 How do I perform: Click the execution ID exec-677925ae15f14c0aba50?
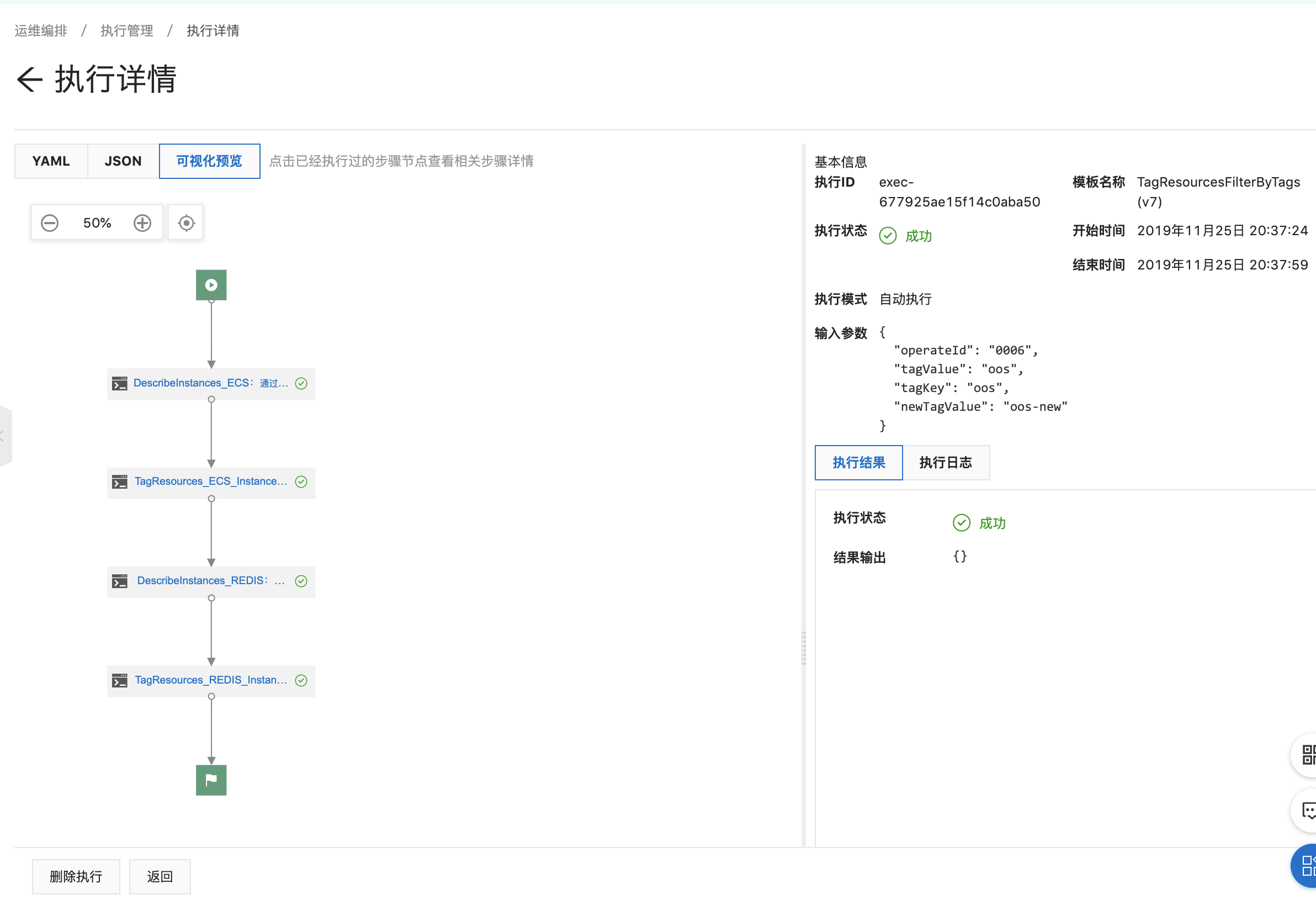coord(959,192)
